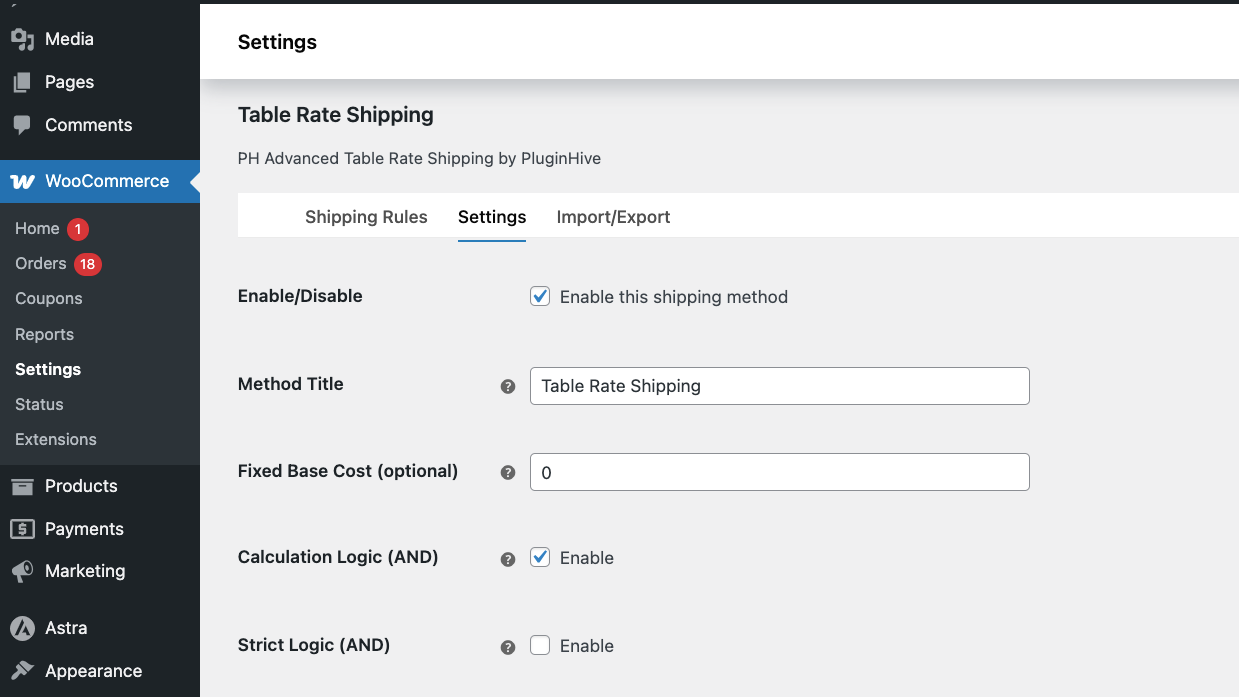Click the Products archive icon
This screenshot has width=1239, height=697.
(x=22, y=486)
